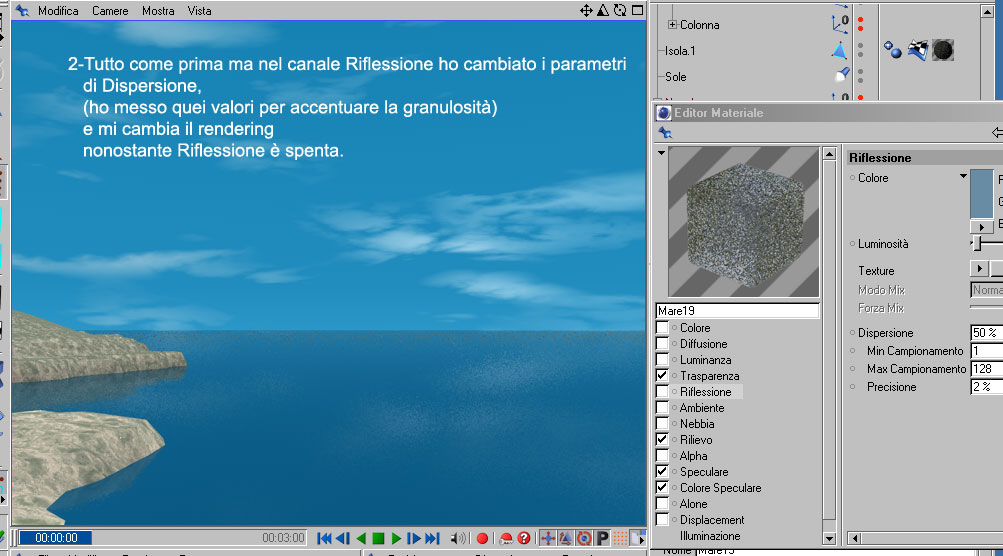Toggle the viewport maximize icon

637,10
